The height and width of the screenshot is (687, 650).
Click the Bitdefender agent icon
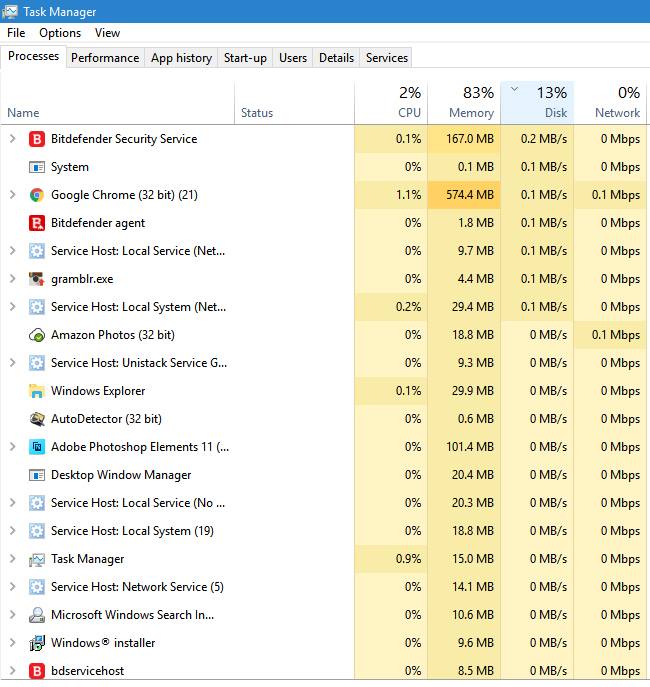pyautogui.click(x=37, y=223)
